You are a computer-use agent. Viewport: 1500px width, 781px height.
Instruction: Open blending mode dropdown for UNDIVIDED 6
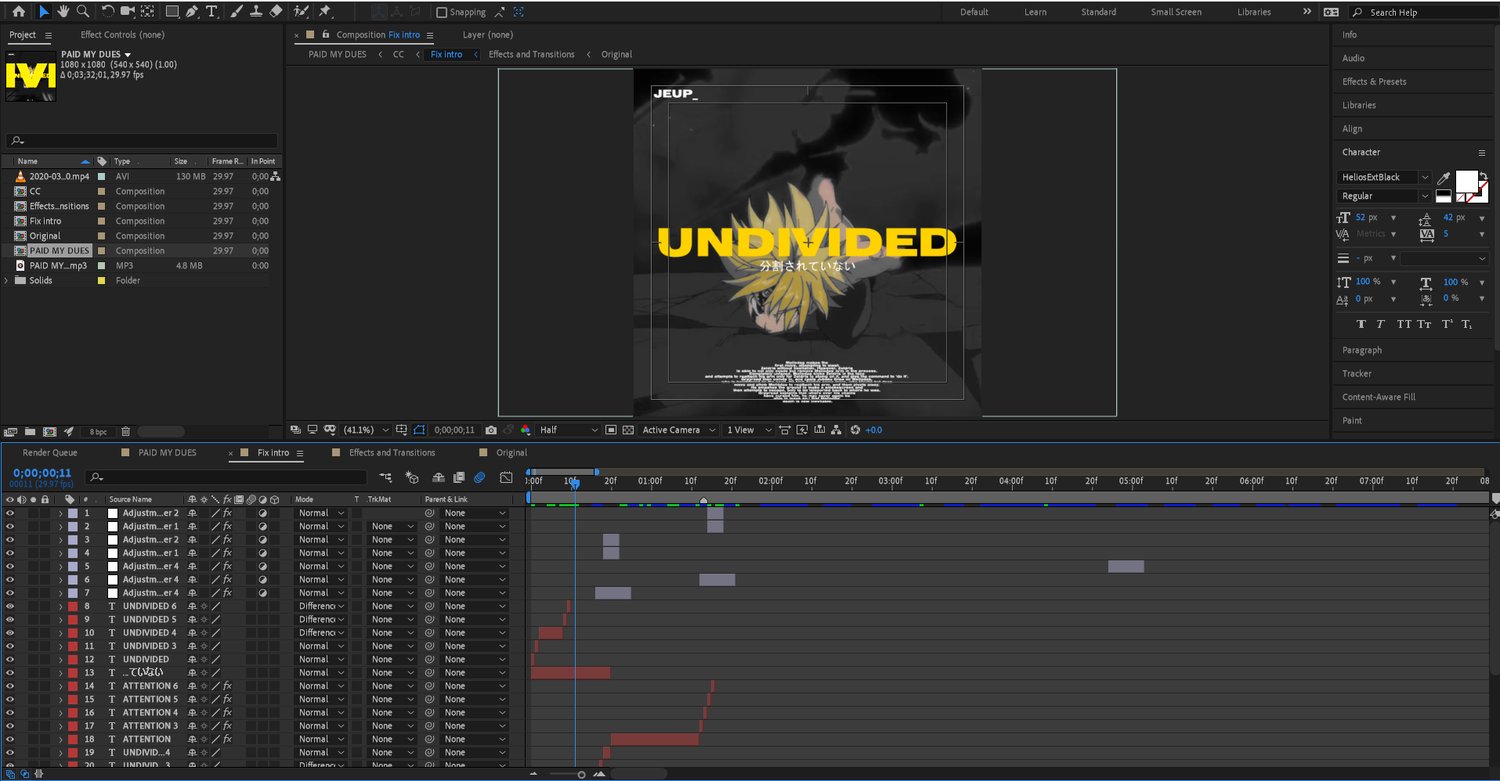click(321, 606)
